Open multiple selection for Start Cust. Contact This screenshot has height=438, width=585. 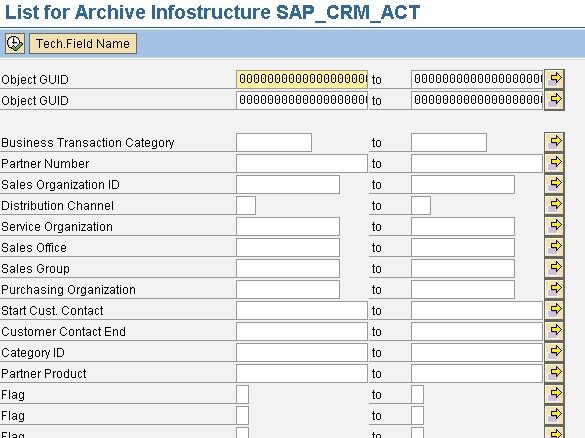coord(554,310)
